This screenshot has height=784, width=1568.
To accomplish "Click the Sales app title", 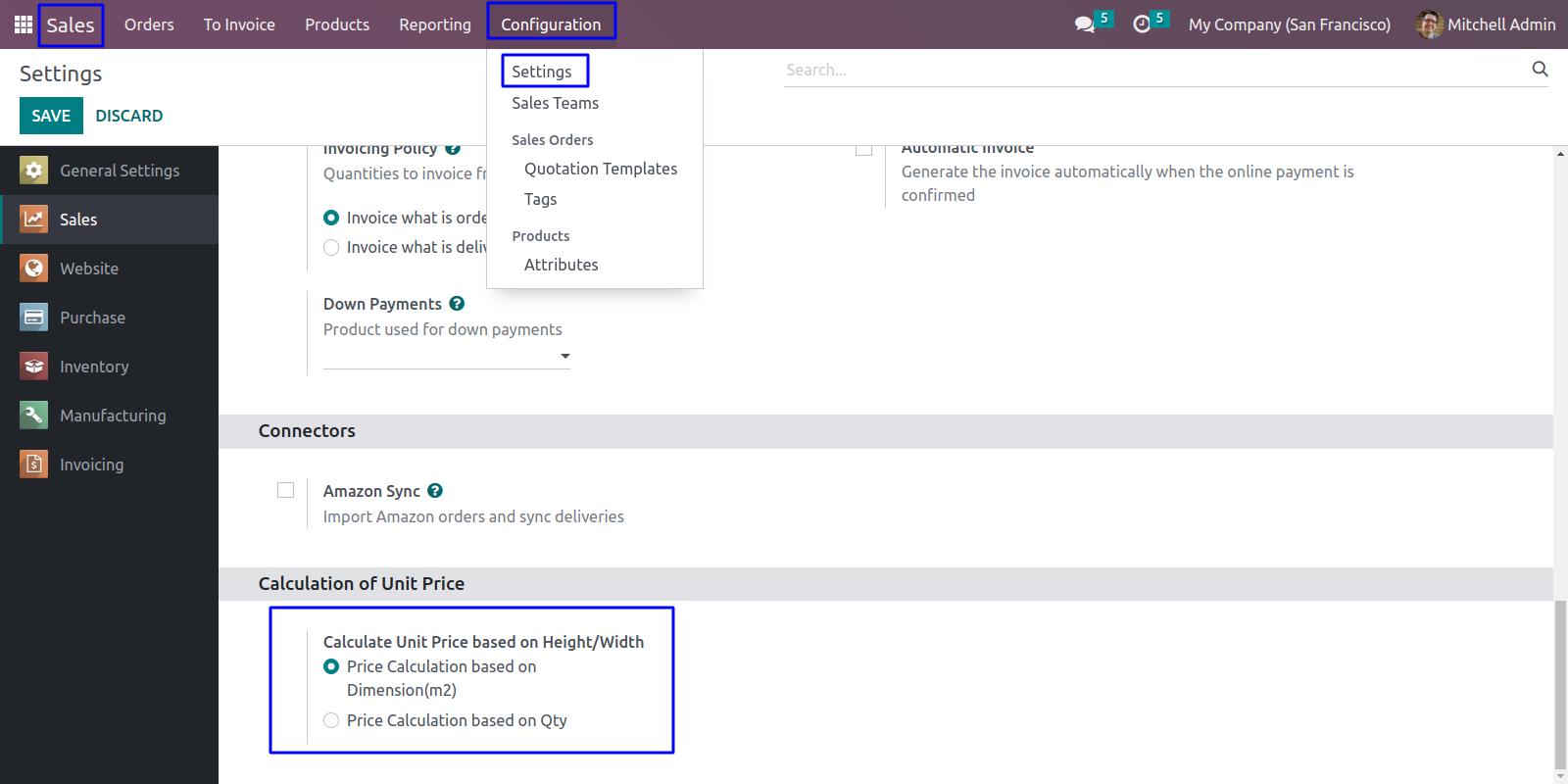I will point(71,24).
